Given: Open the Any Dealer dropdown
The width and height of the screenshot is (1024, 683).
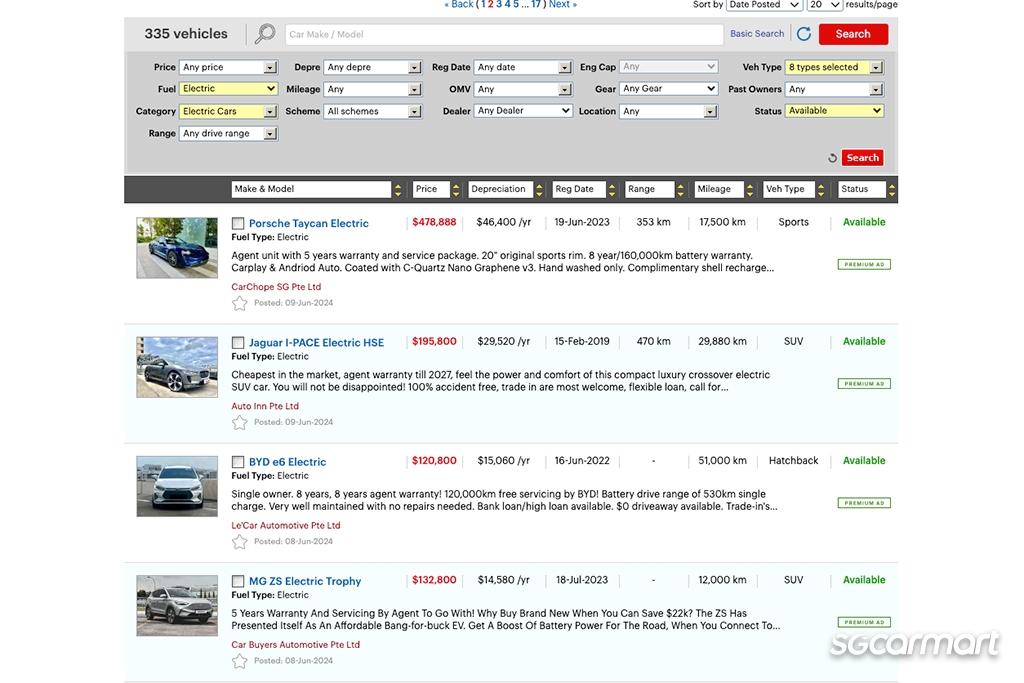Looking at the screenshot, I should [523, 111].
